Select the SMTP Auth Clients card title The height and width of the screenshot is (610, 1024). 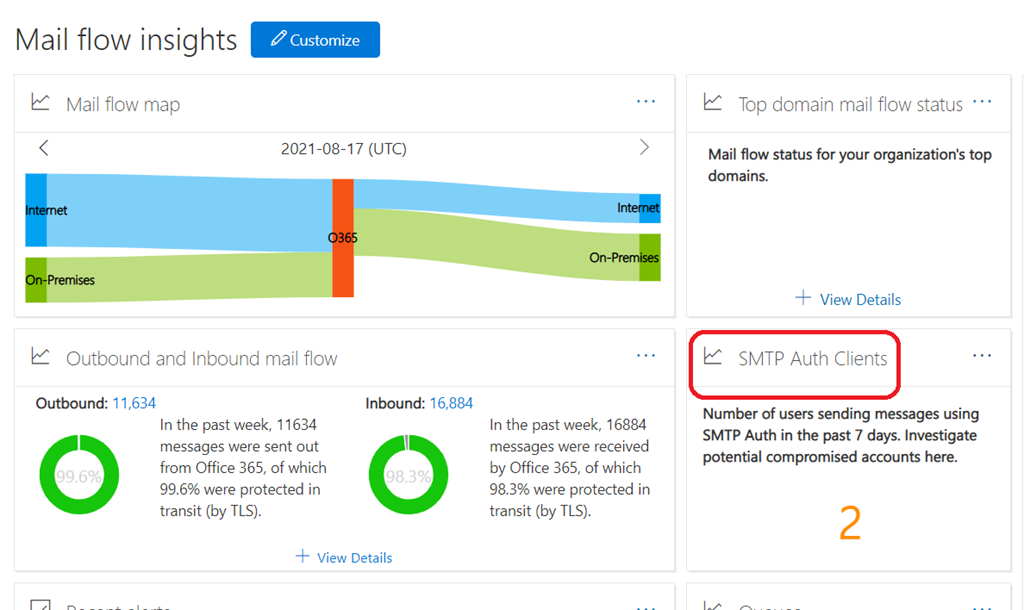pos(812,359)
